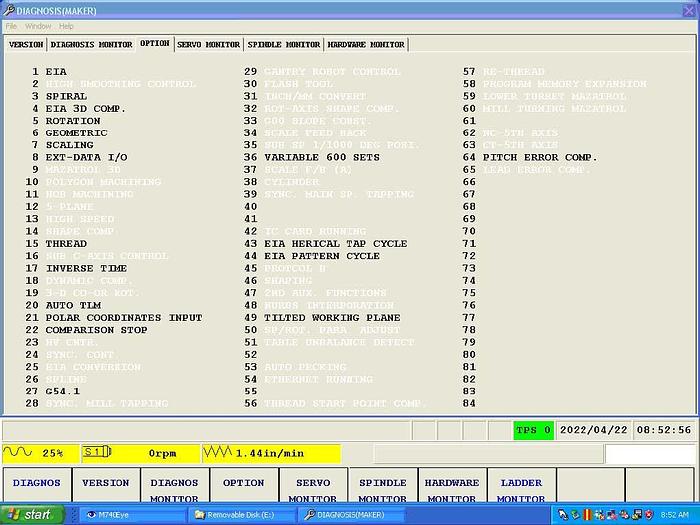Switch to the VERSION tab
This screenshot has width=700, height=525.
(26, 45)
